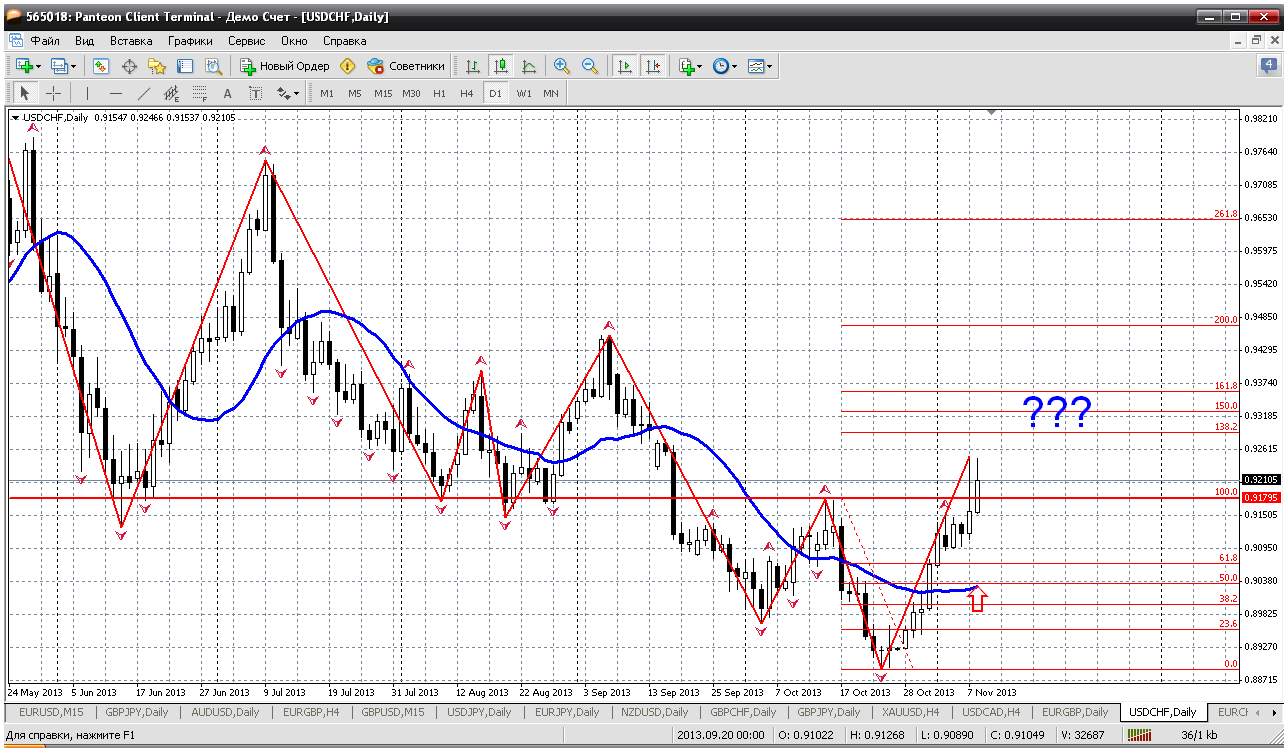The height and width of the screenshot is (748, 1288).
Task: Select the H4 timeframe
Action: (466, 93)
